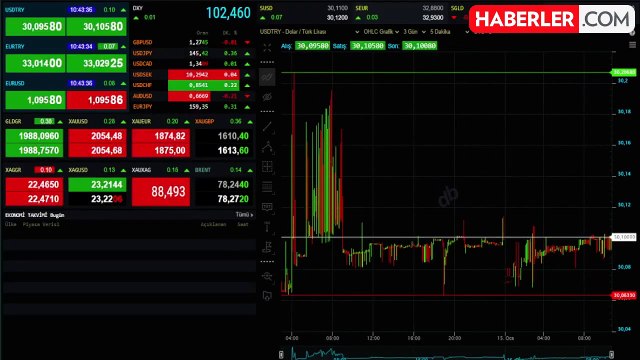Click the Tümü link in economic calendar

coord(244,215)
